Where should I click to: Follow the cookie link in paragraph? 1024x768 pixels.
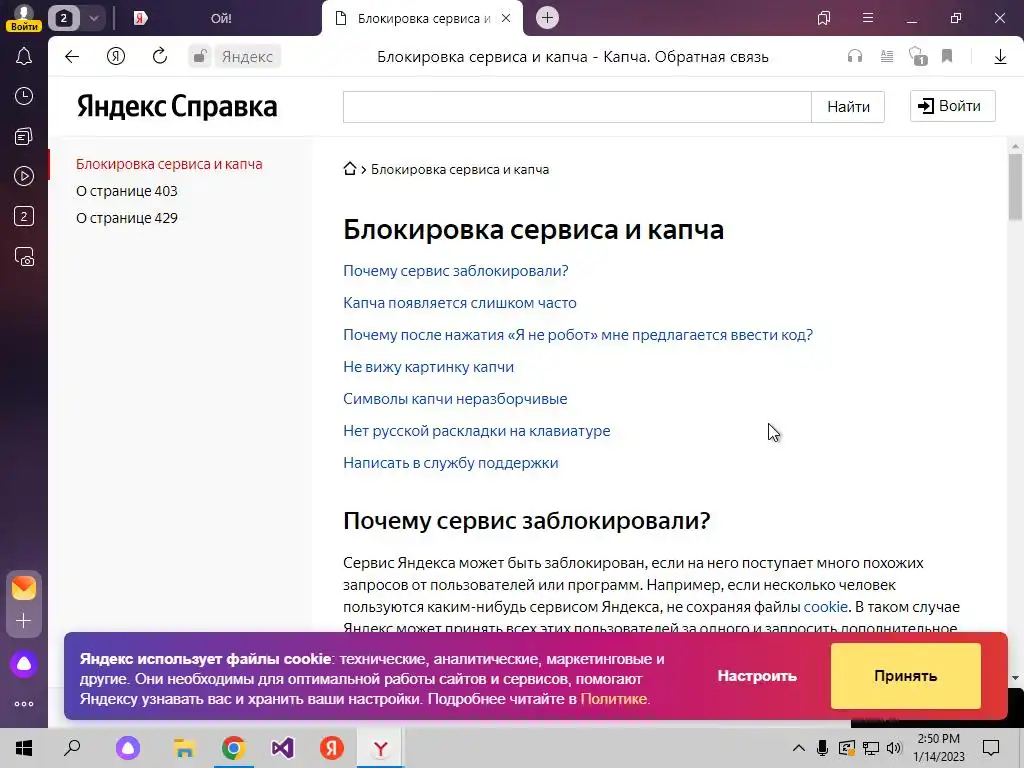825,607
